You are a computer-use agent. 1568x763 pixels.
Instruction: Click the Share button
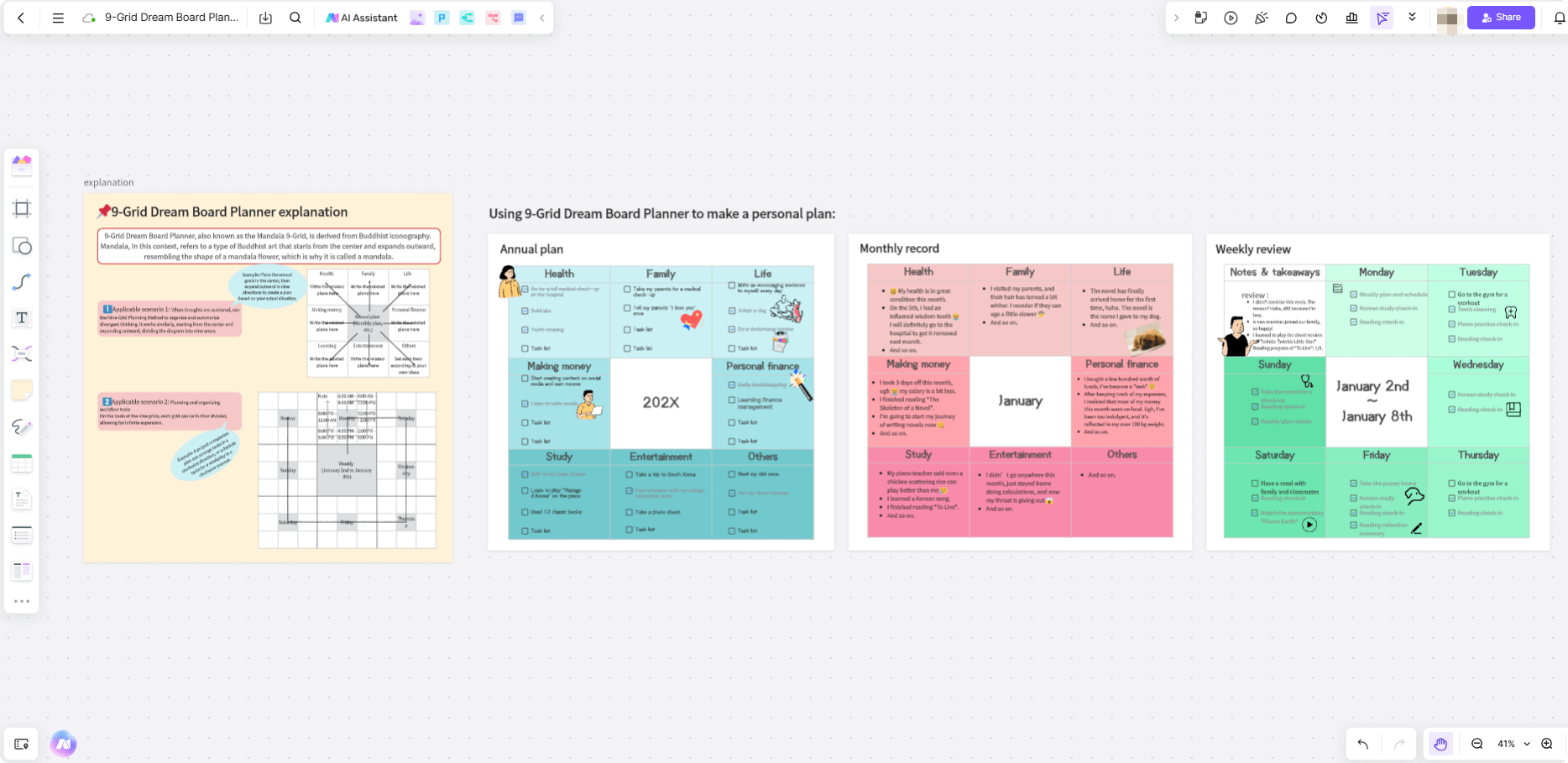coord(1501,17)
